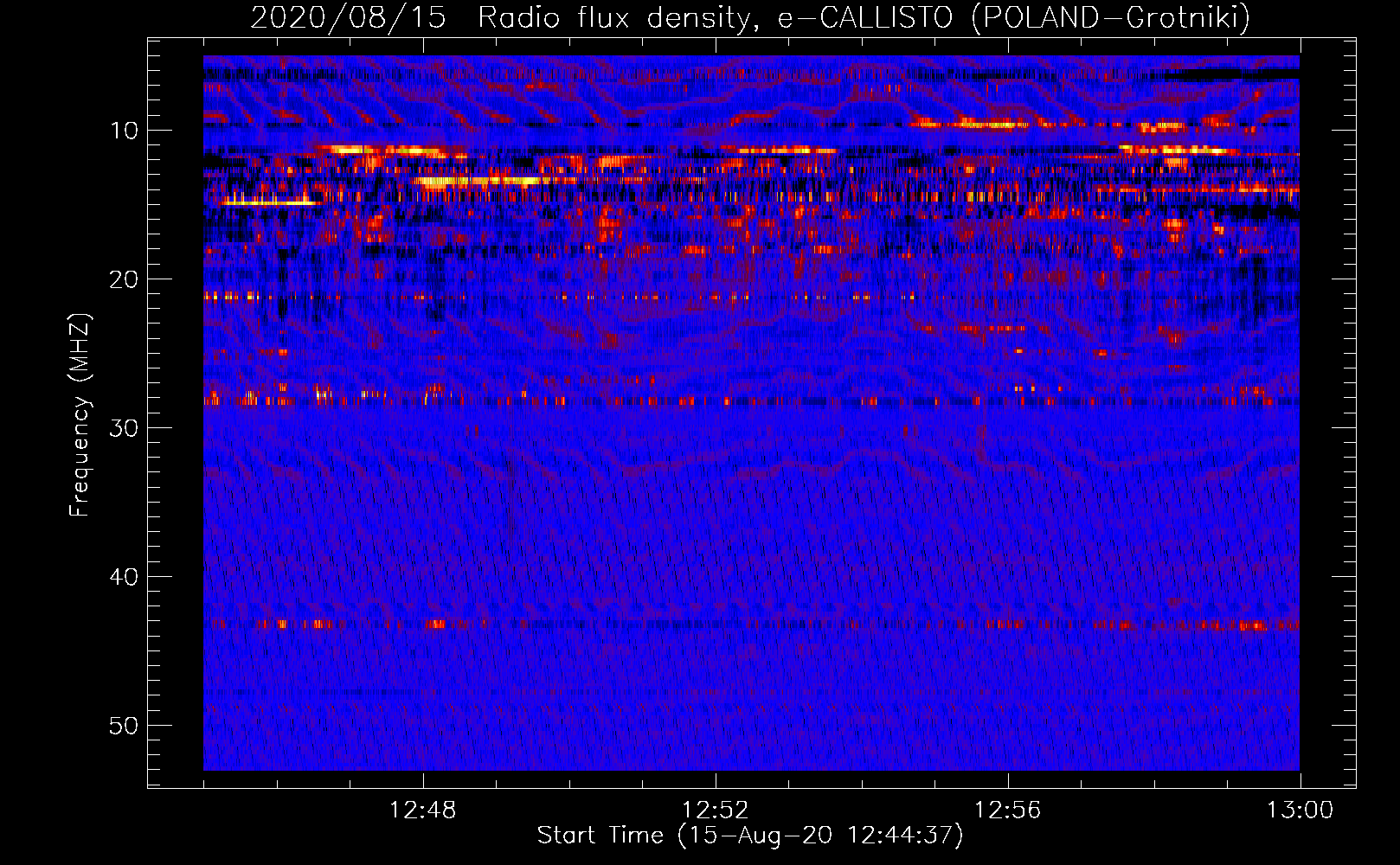Click the 30 MHz frequency tick label
1400x865 pixels.
pos(125,428)
